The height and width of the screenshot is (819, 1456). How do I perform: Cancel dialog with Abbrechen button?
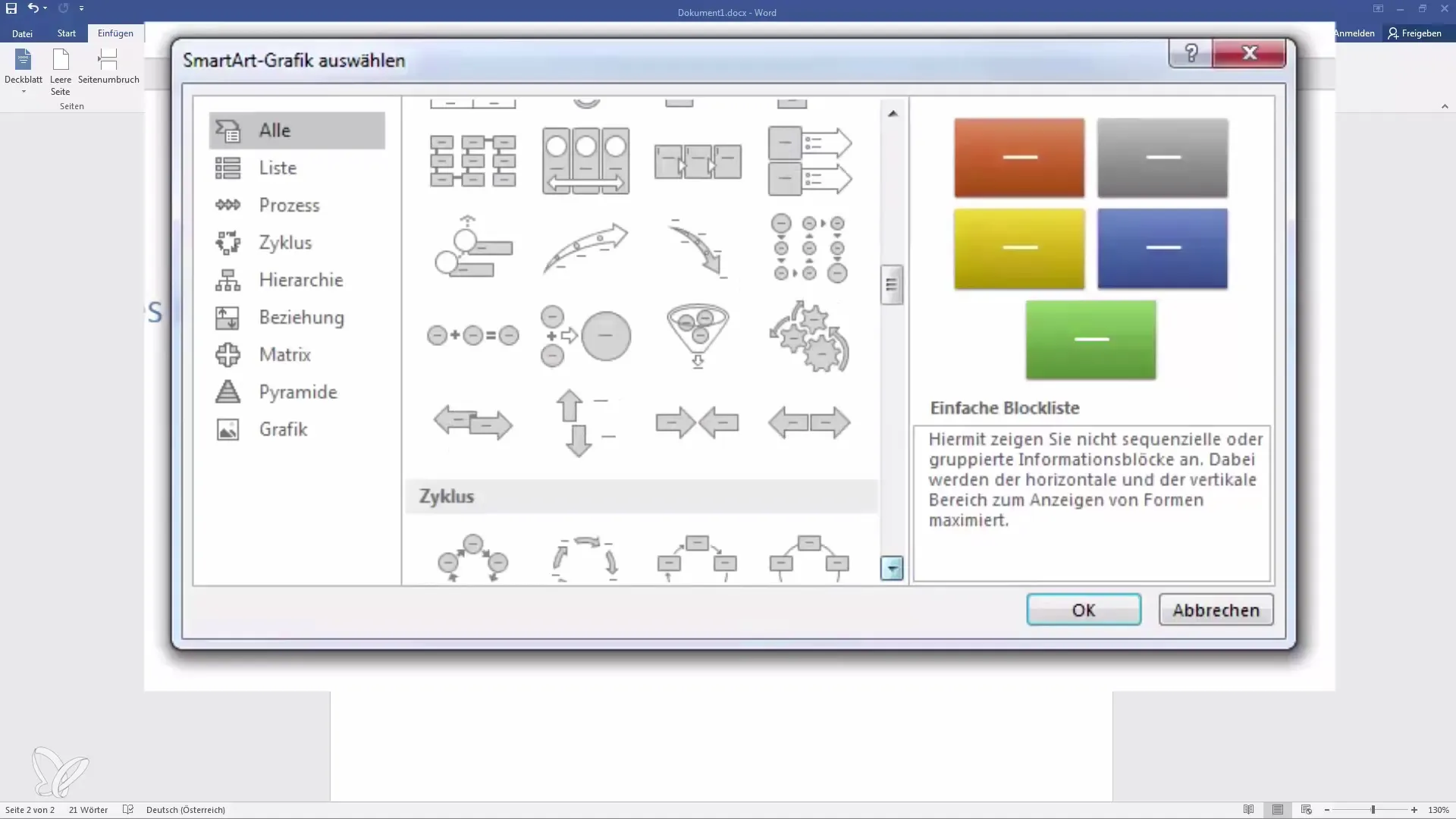pos(1216,610)
